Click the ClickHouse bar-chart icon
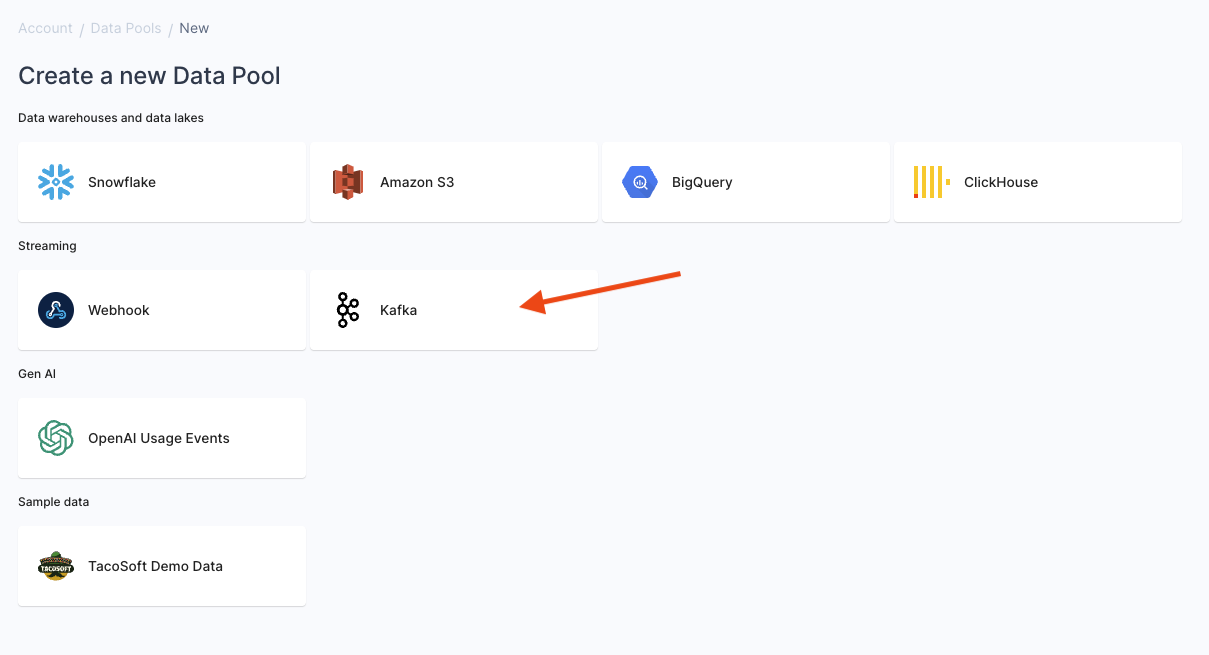 tap(930, 182)
